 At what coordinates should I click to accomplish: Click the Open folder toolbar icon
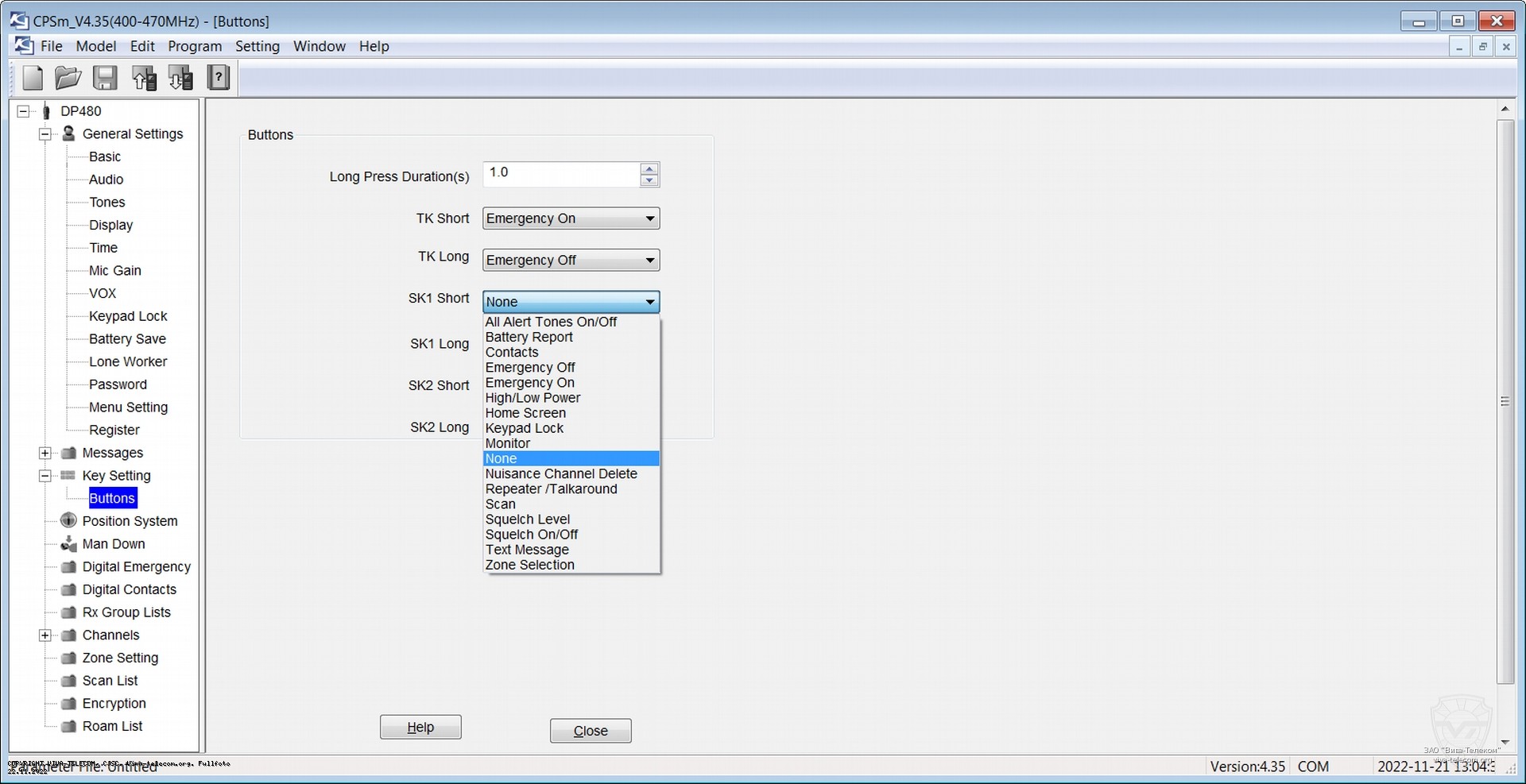click(68, 78)
